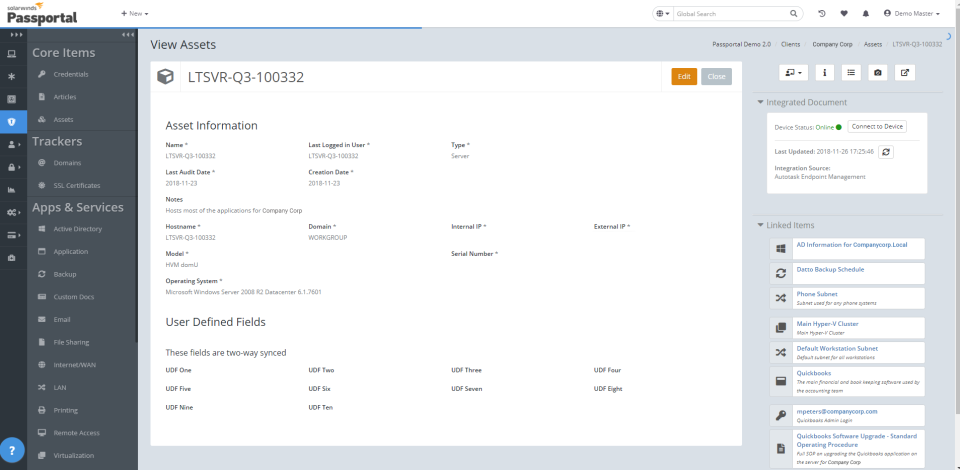This screenshot has height=470, width=960.
Task: Click the orange Edit button
Action: tap(684, 76)
